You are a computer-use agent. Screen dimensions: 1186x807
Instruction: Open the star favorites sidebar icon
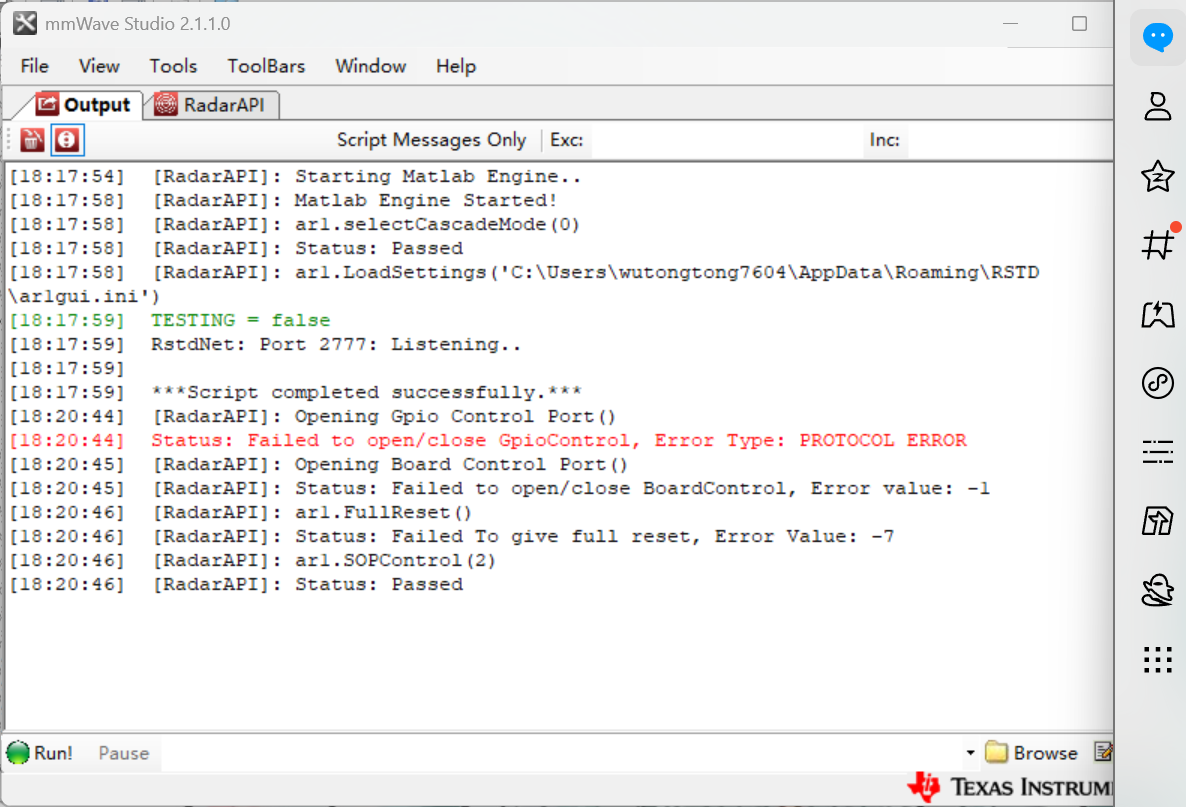1157,175
